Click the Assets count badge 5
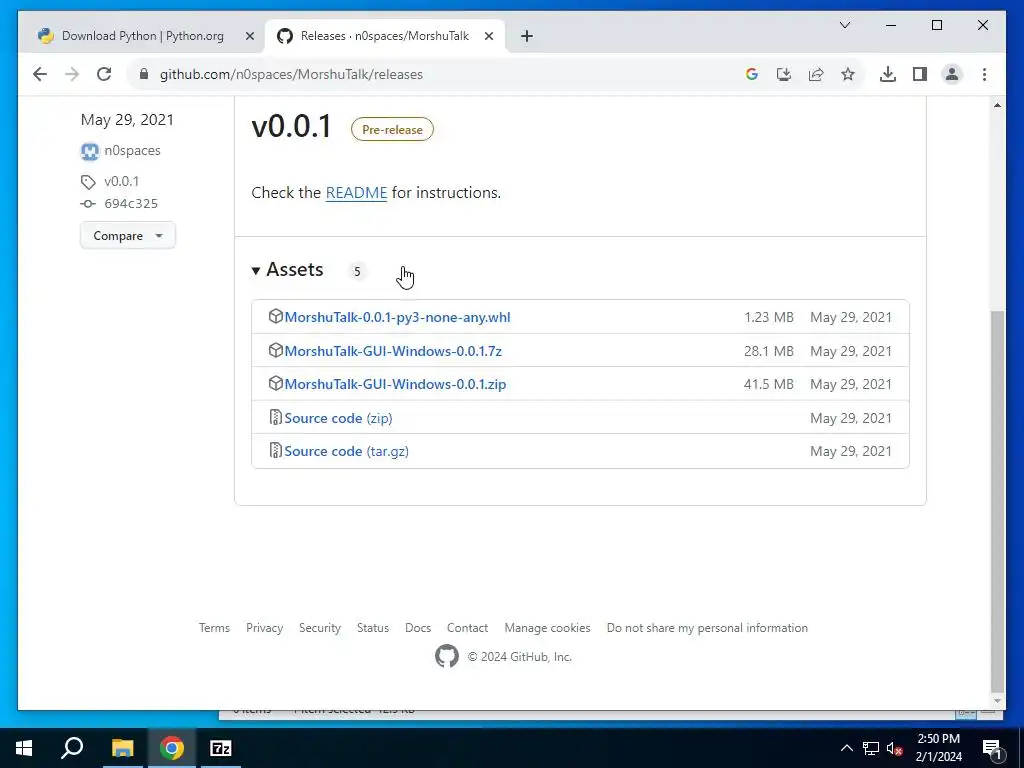 357,271
